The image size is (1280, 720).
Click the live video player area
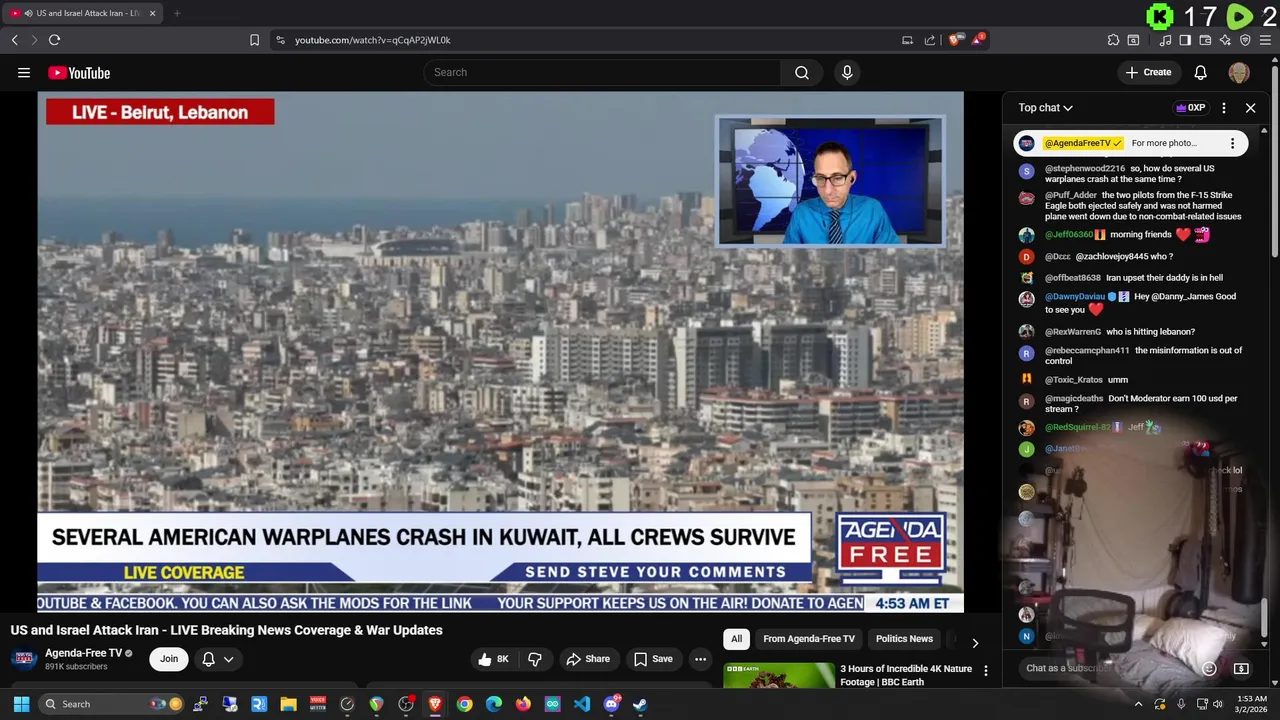[x=500, y=352]
